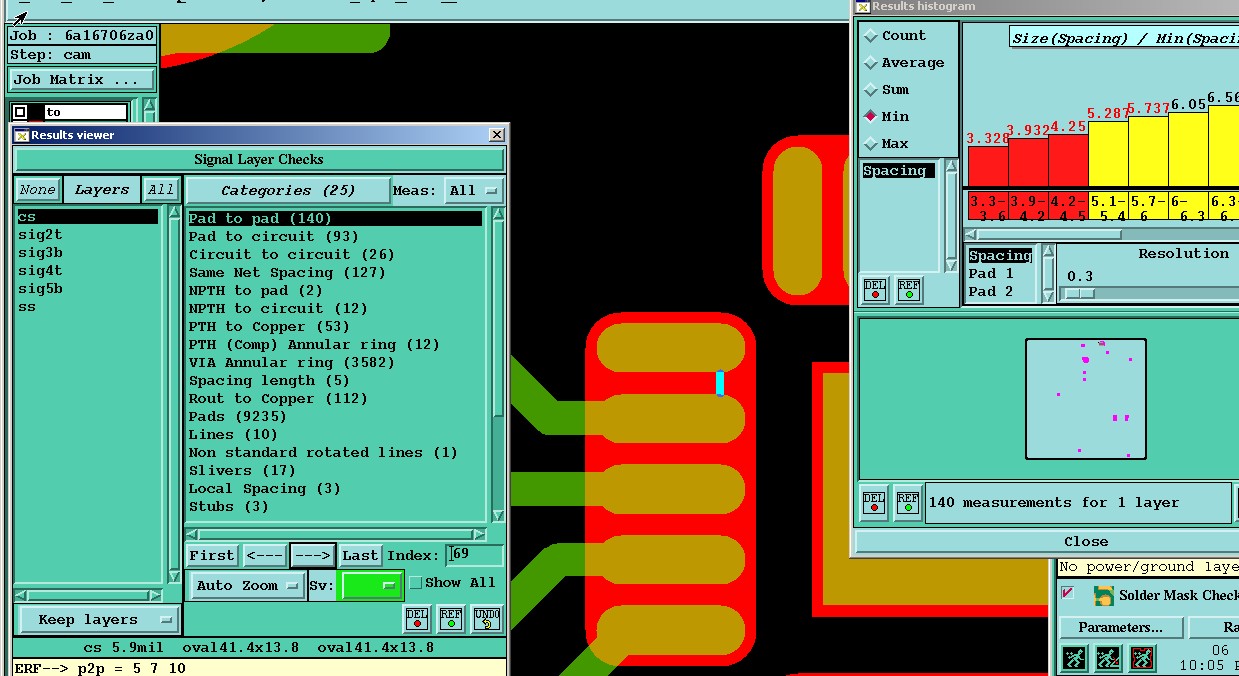Go to next result with ---> button
1239x676 pixels.
click(313, 555)
